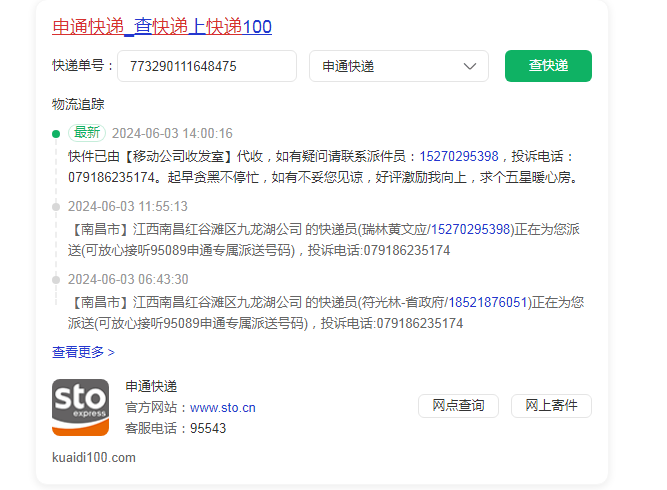The width and height of the screenshot is (667, 490).
Task: Click the 申通快递 company name beside the logo
Action: 151,386
